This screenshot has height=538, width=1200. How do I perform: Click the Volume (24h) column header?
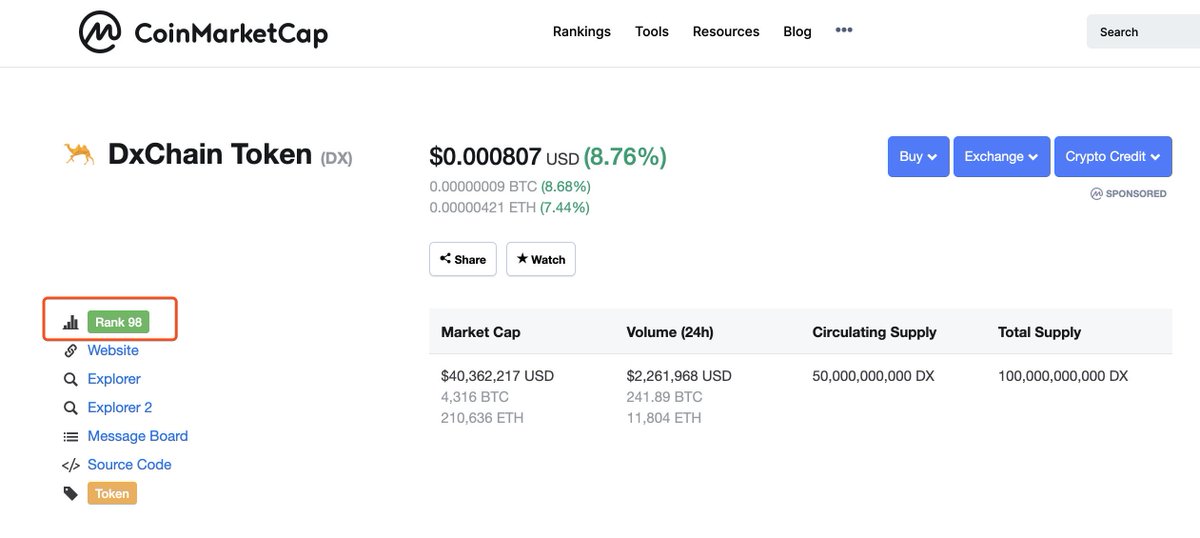pos(670,332)
